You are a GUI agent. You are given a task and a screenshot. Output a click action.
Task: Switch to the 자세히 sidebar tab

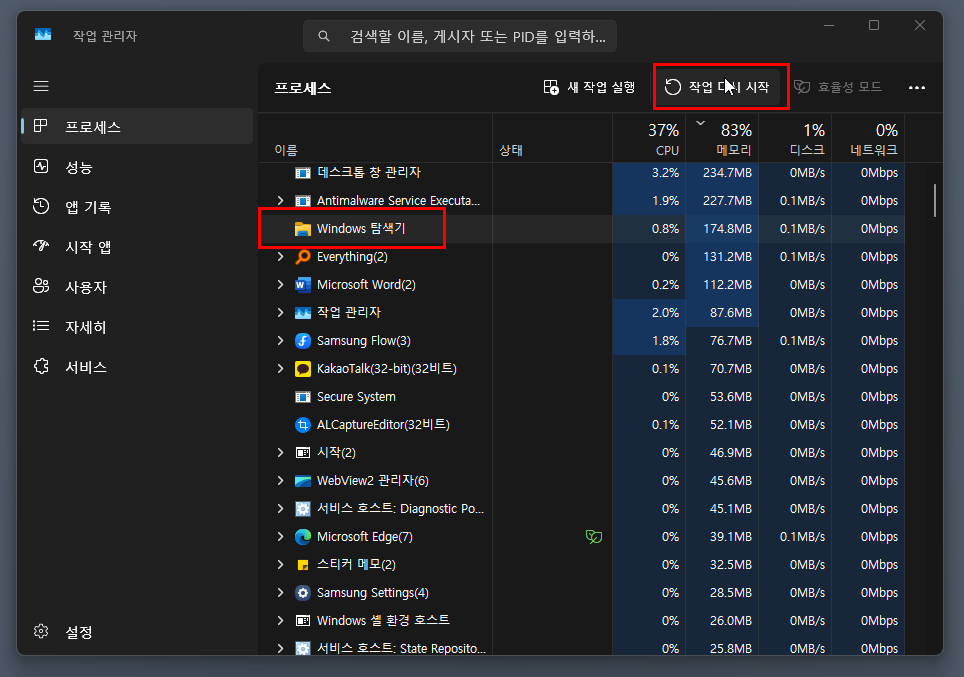pos(137,327)
